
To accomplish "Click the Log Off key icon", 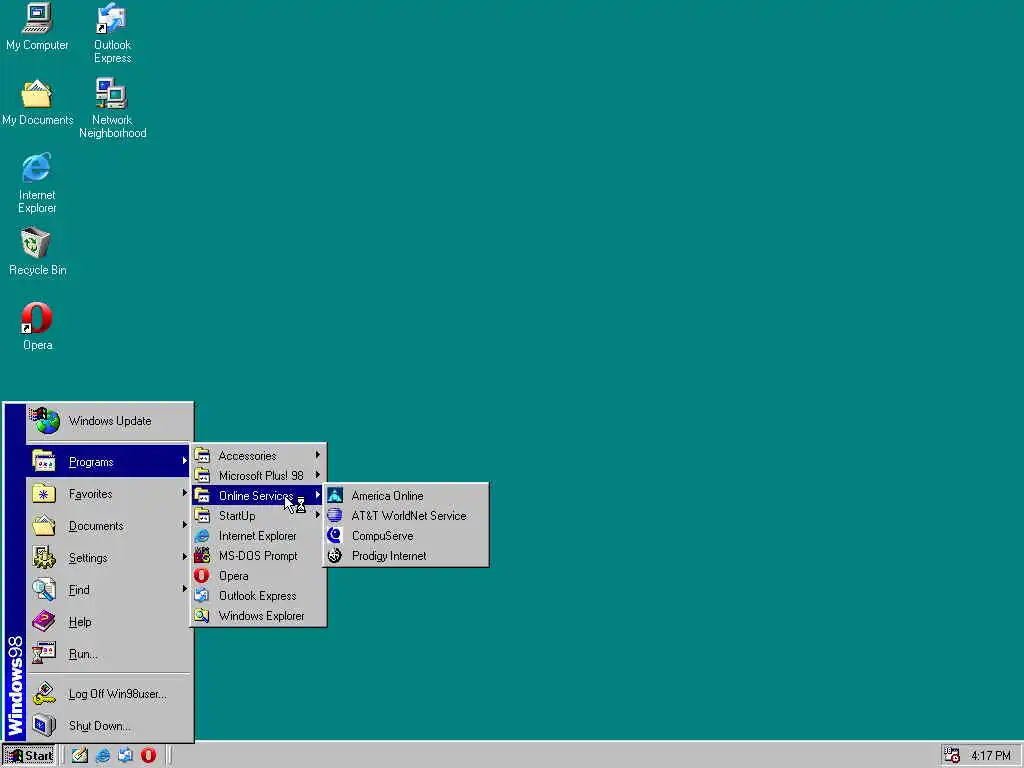I will (44, 694).
